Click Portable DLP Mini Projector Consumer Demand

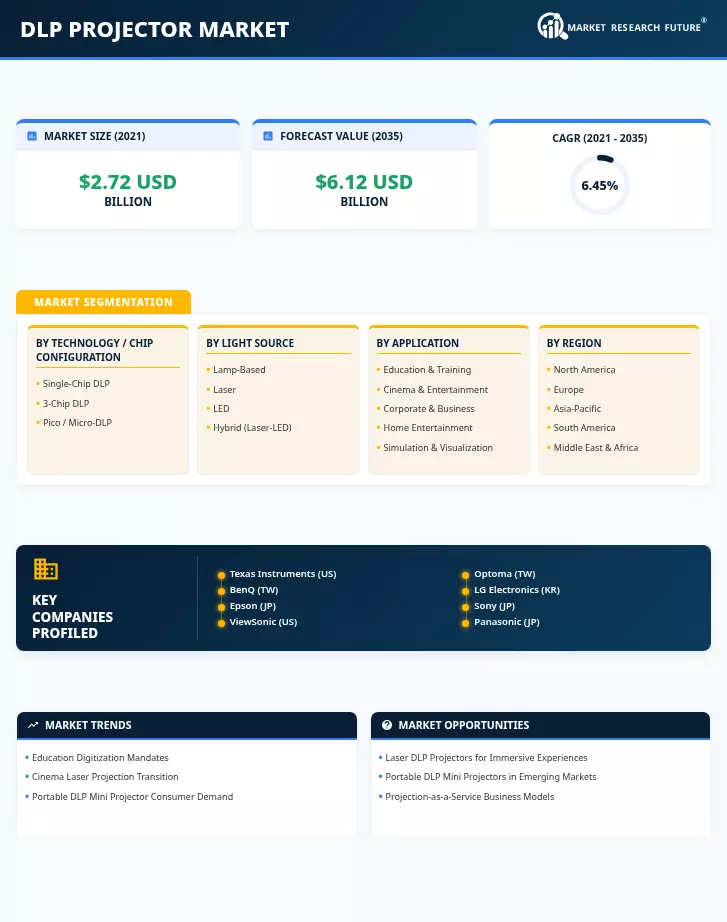tap(132, 797)
